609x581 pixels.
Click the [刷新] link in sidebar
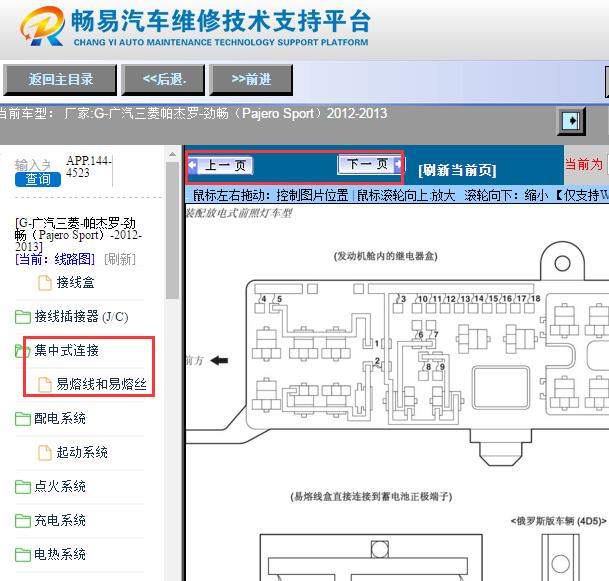120,259
